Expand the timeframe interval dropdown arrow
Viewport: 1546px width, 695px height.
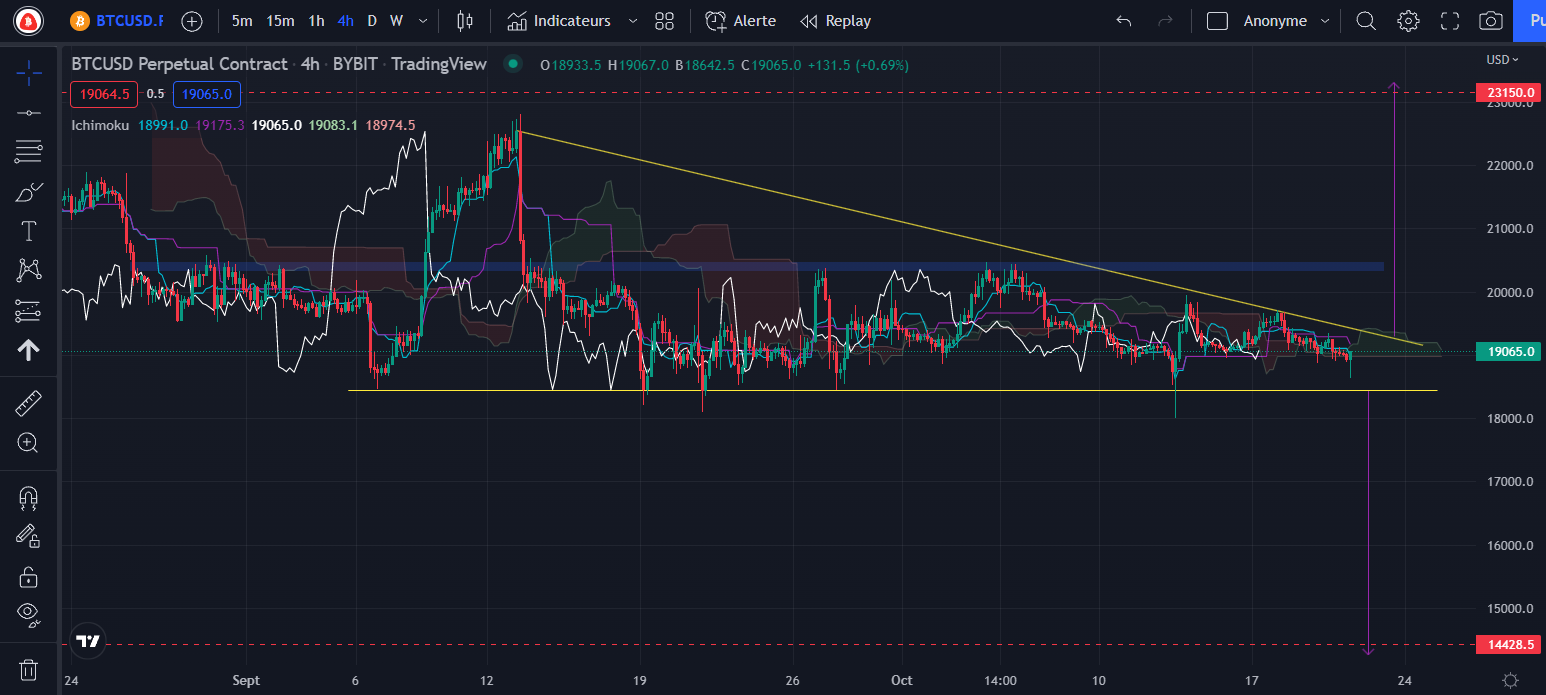424,21
